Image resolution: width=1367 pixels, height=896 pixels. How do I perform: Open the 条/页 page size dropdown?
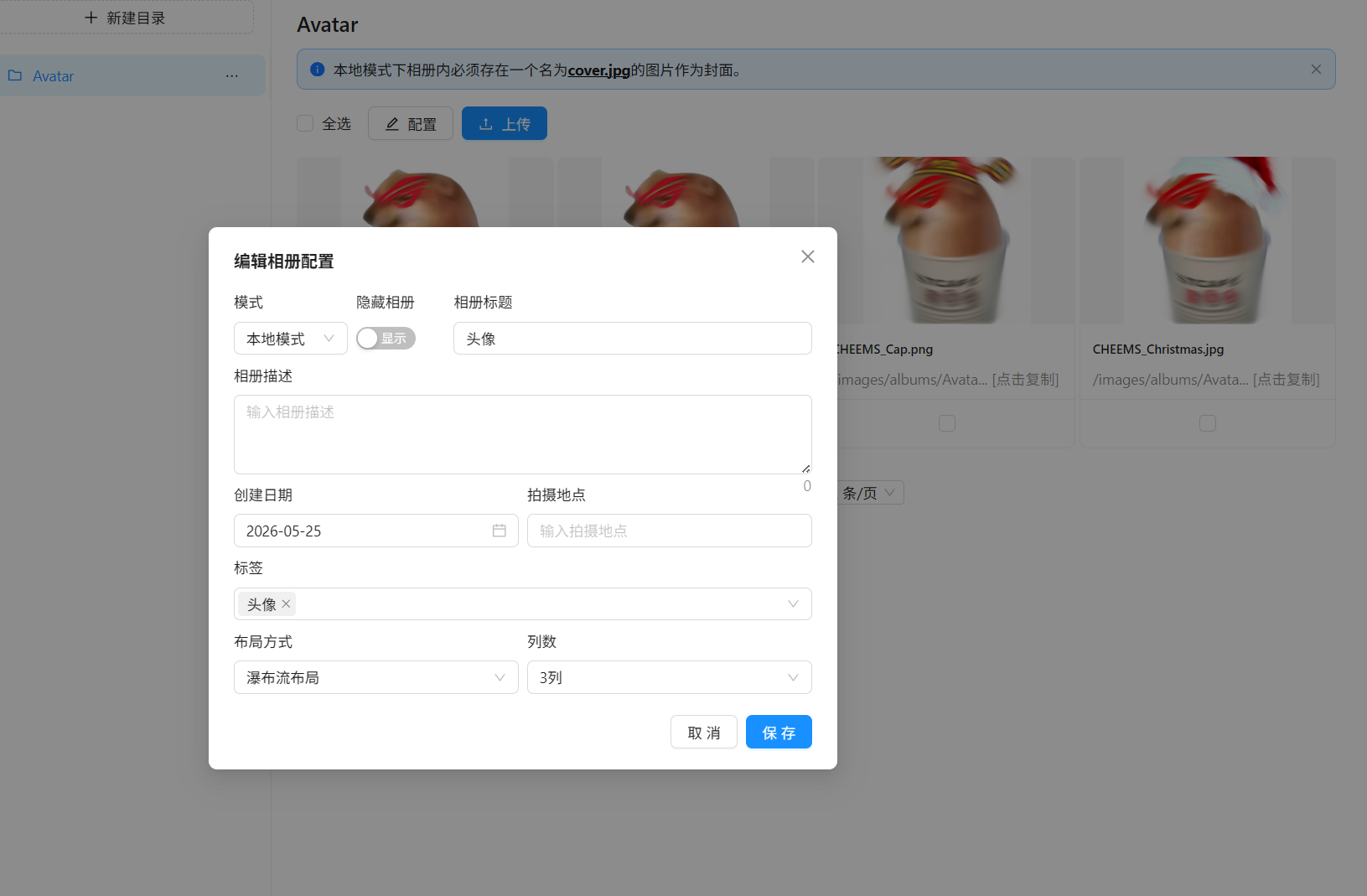click(x=870, y=493)
